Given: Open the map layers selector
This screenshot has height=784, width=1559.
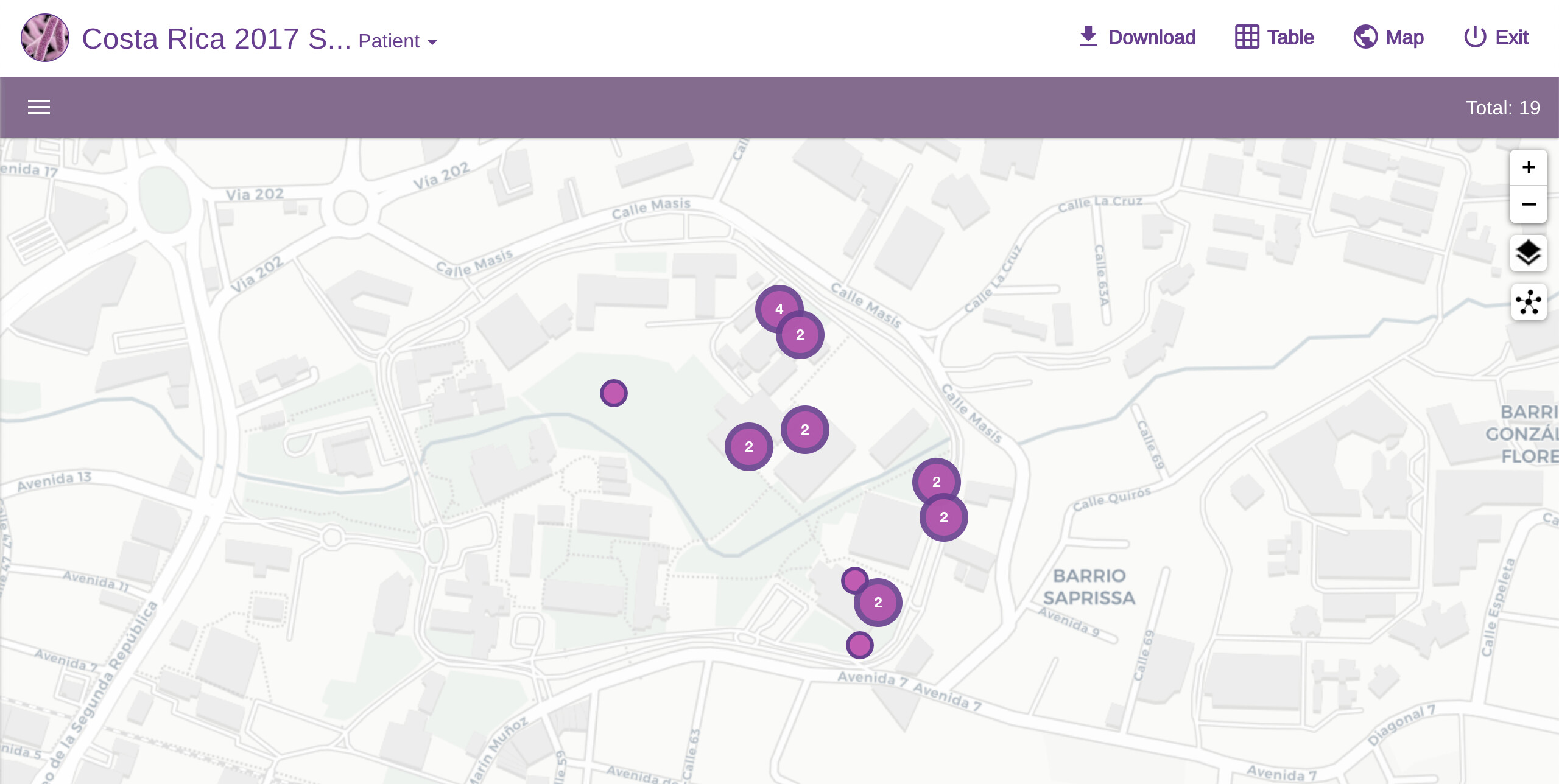Looking at the screenshot, I should (x=1528, y=253).
